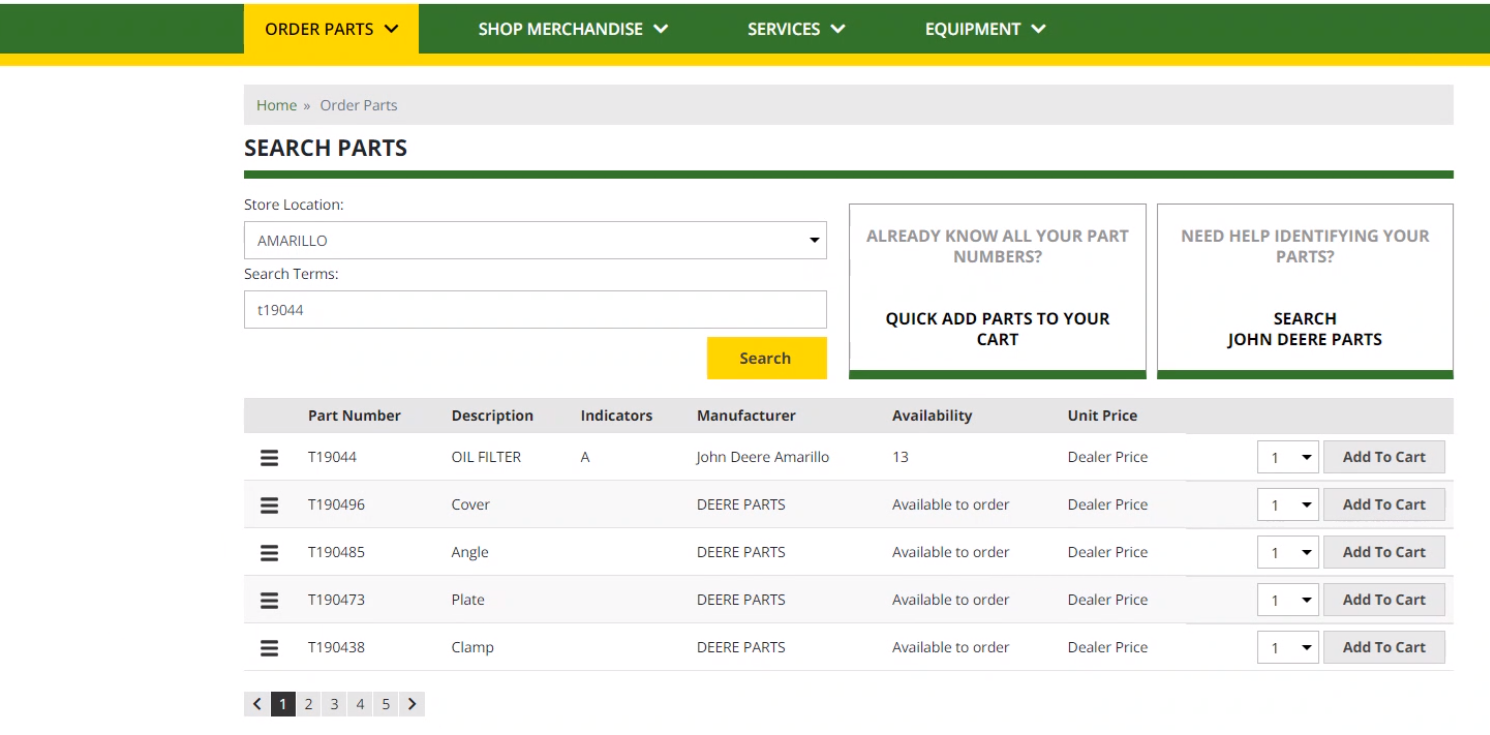Screen dimensions: 1490x735
Task: Open the quantity dropdown for the Clamp part
Action: point(1287,646)
